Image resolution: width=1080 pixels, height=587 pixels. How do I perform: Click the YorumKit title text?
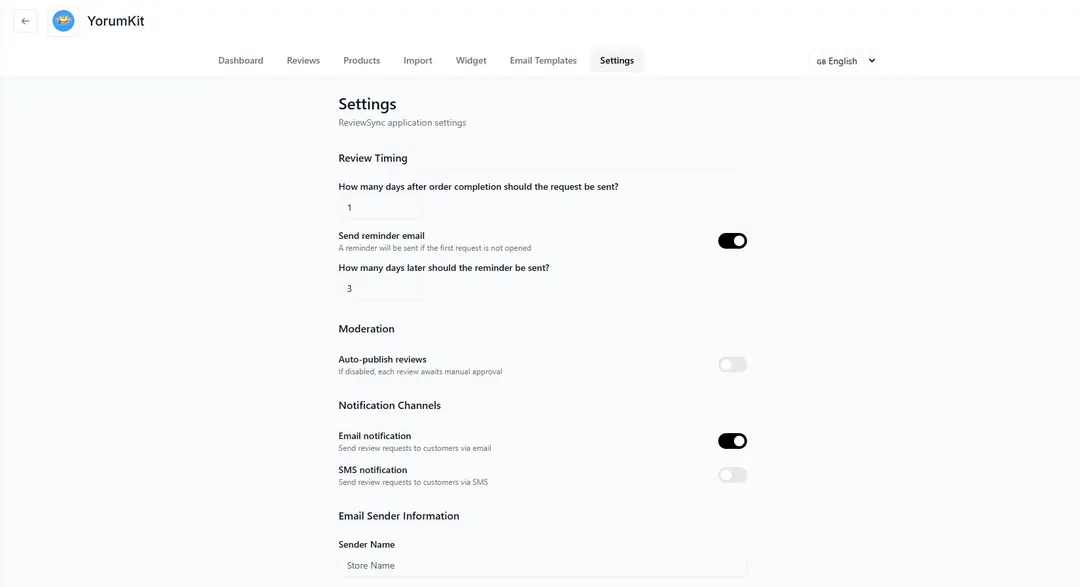coord(116,21)
